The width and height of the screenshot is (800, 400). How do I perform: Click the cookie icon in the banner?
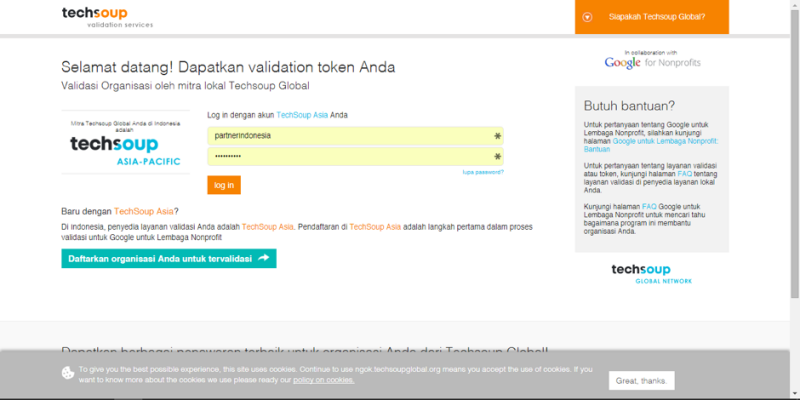click(x=68, y=373)
